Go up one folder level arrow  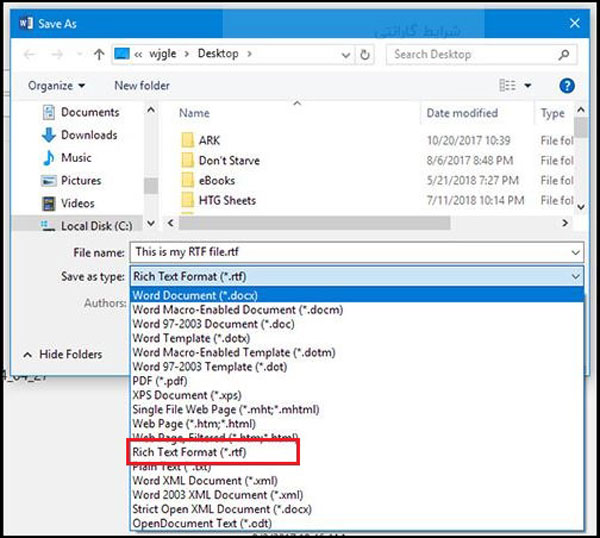[x=99, y=55]
